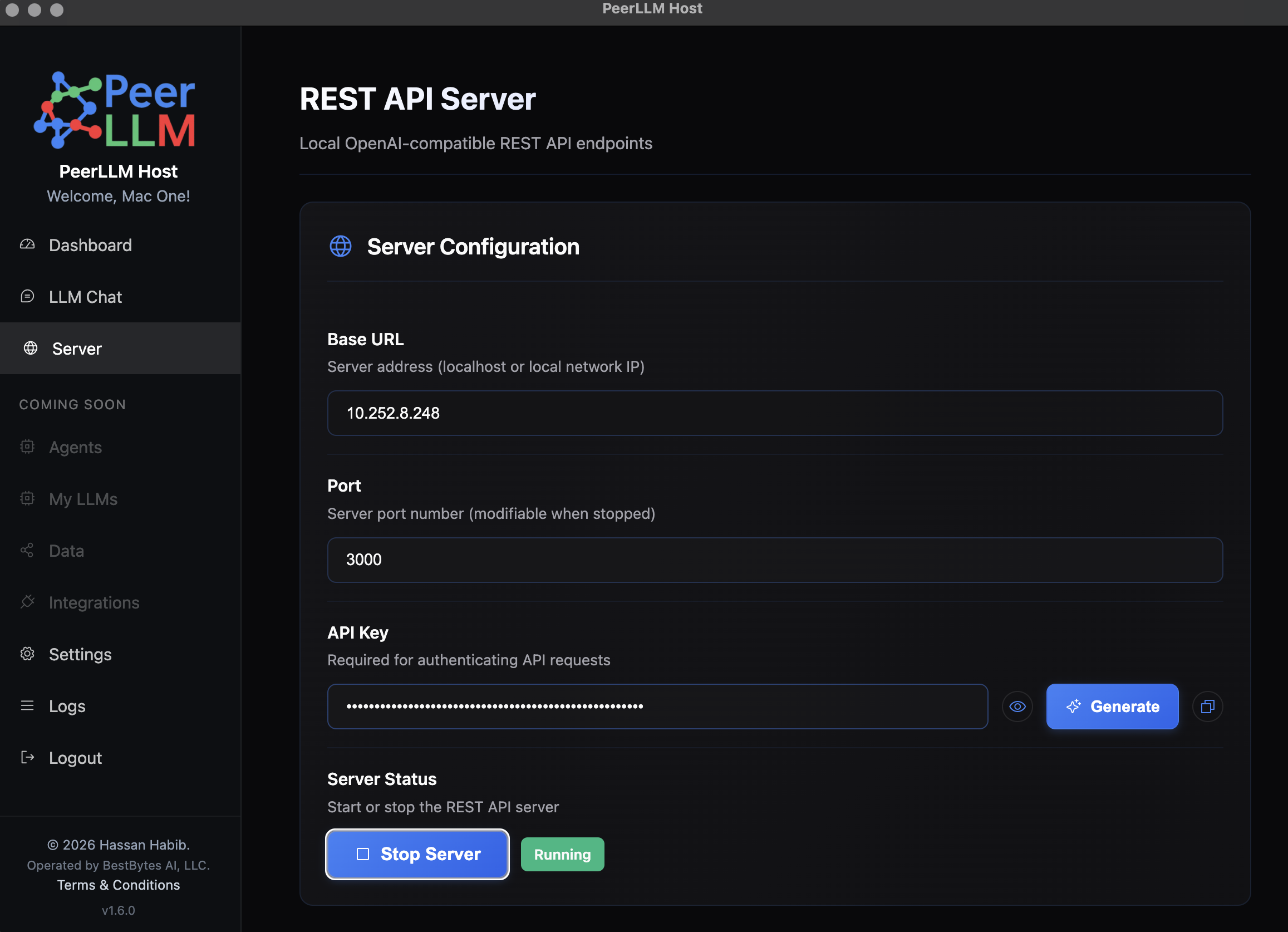Select the Server menu item
The width and height of the screenshot is (1288, 932).
120,348
